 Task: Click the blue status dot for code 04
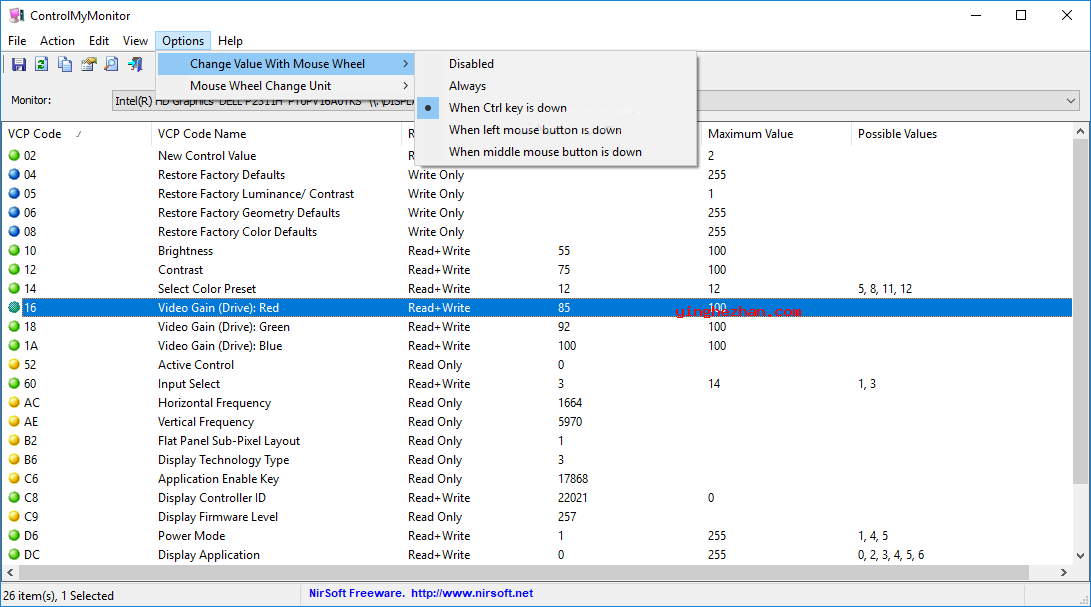14,174
